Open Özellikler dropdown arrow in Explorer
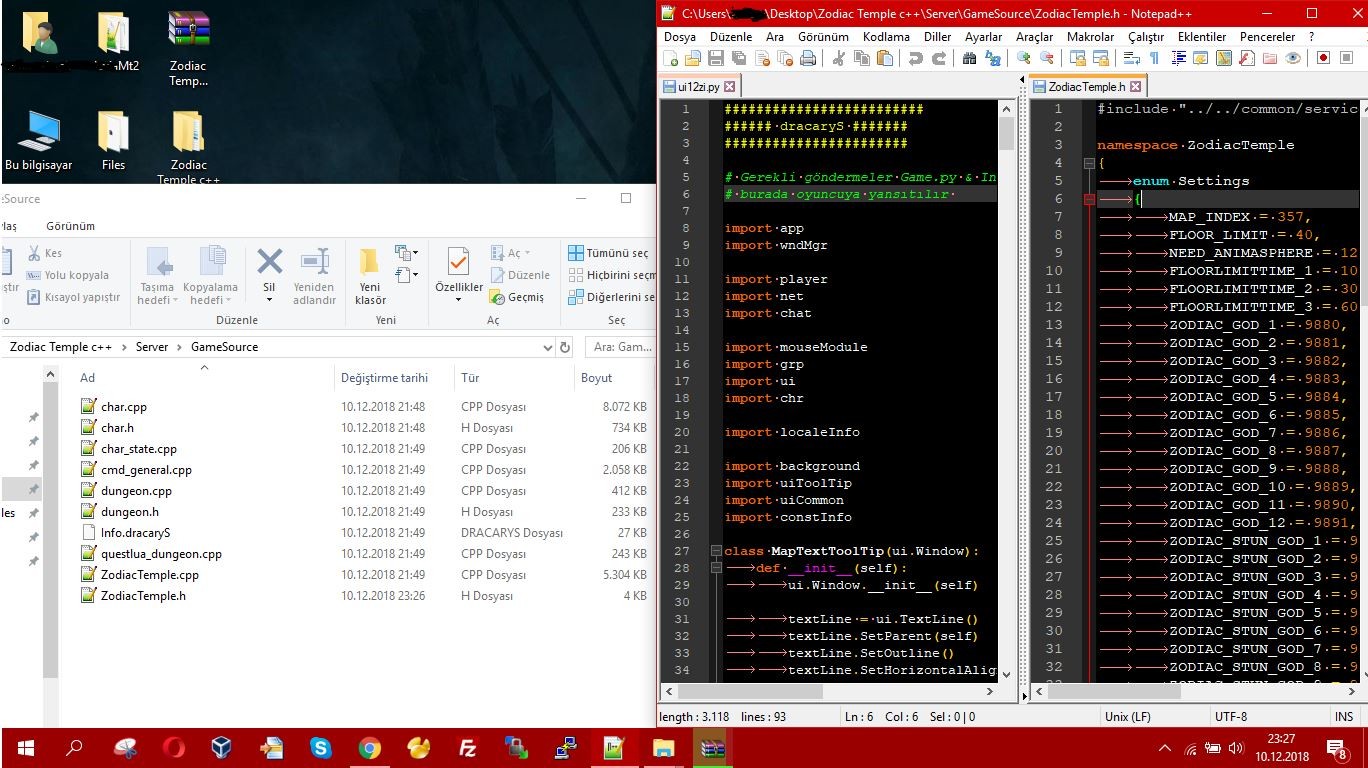Image resolution: width=1368 pixels, height=768 pixels. [x=458, y=300]
